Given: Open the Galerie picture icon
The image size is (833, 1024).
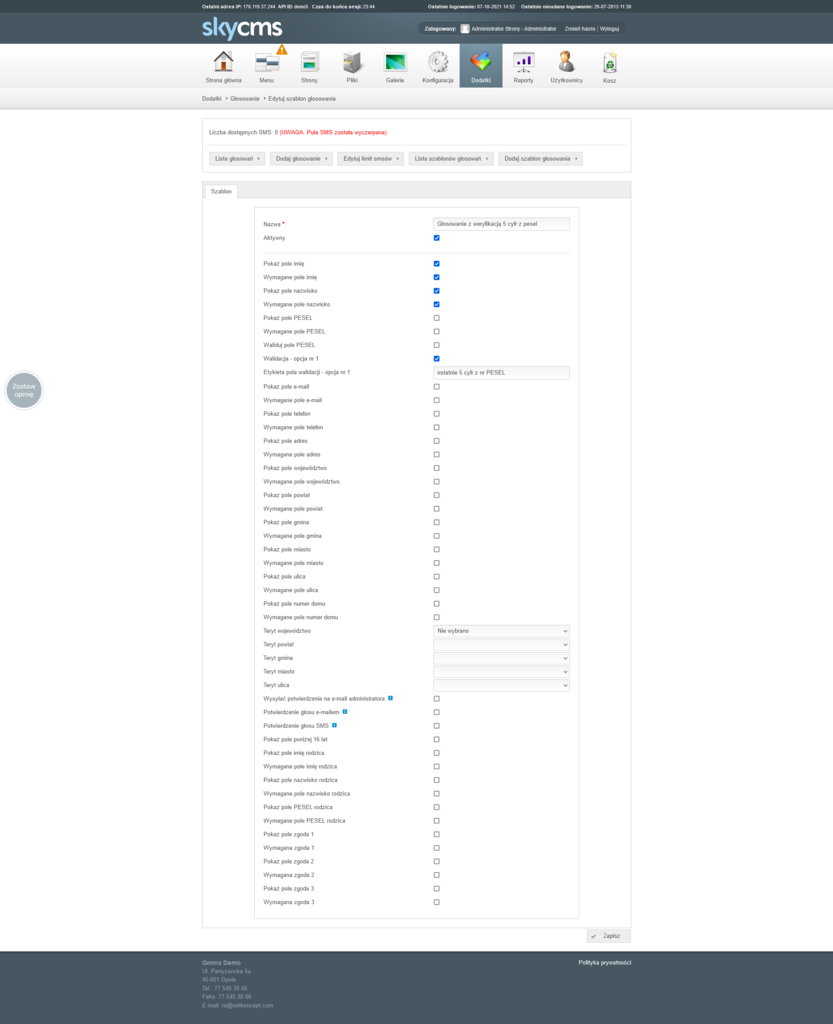Looking at the screenshot, I should [395, 63].
